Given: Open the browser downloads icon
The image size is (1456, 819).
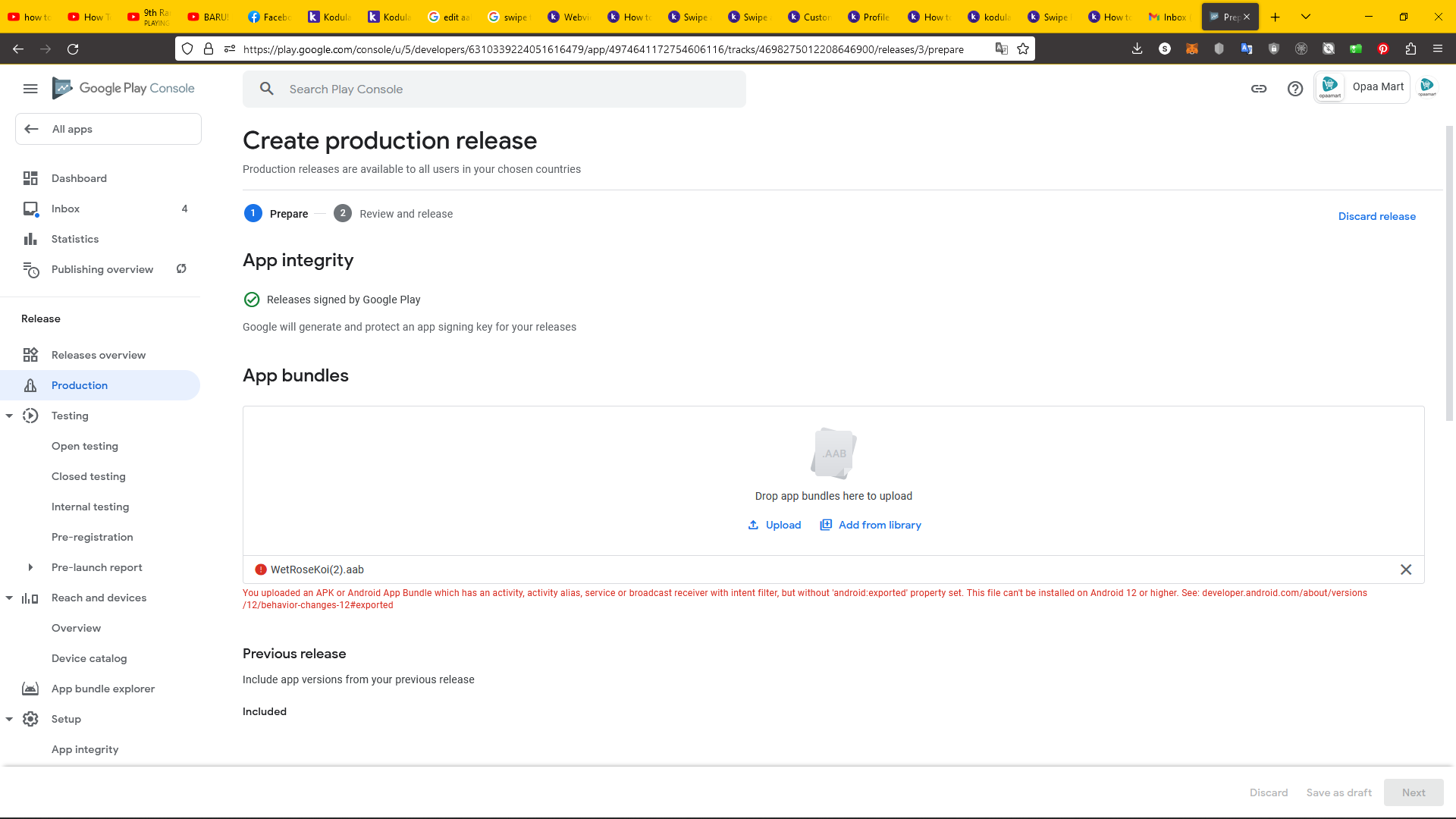Looking at the screenshot, I should (1137, 49).
